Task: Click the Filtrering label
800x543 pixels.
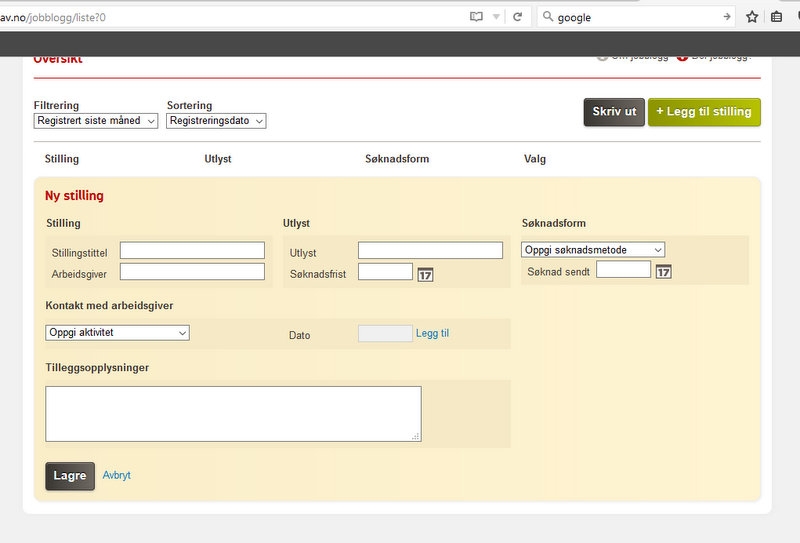Action: (x=56, y=105)
